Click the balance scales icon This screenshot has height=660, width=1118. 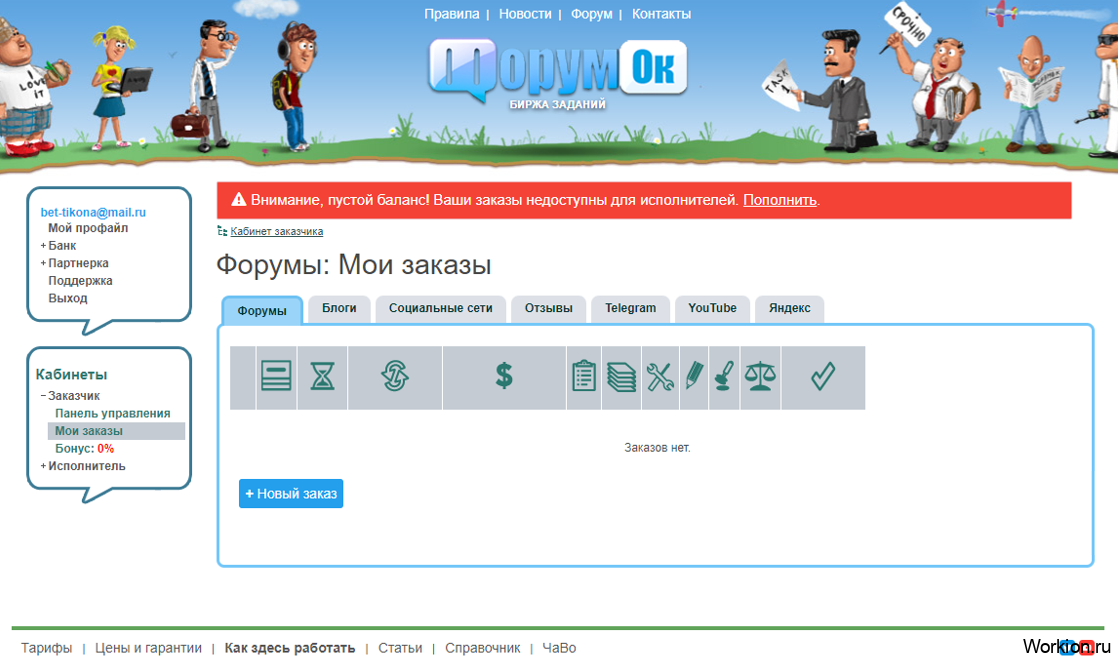click(x=760, y=376)
